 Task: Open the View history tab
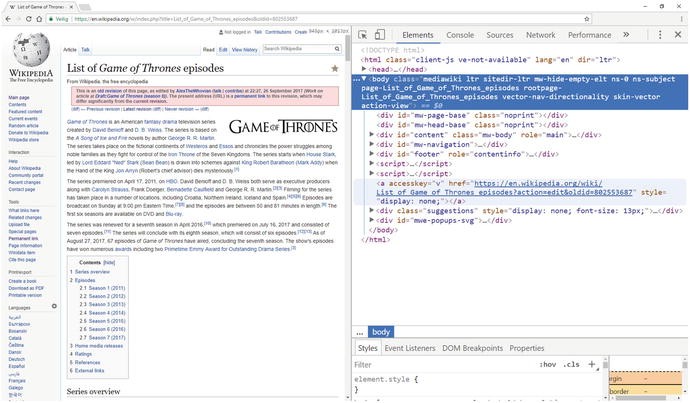(244, 50)
